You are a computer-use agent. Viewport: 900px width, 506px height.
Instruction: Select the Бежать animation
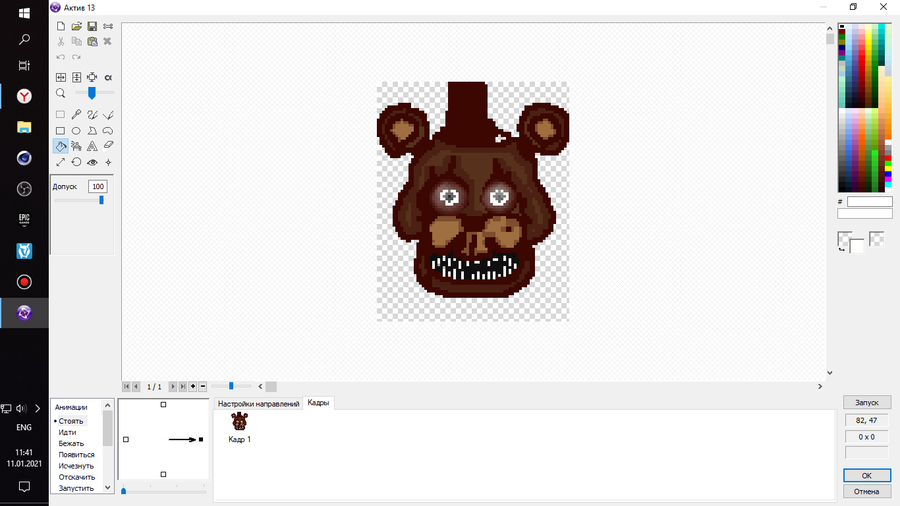[71, 443]
